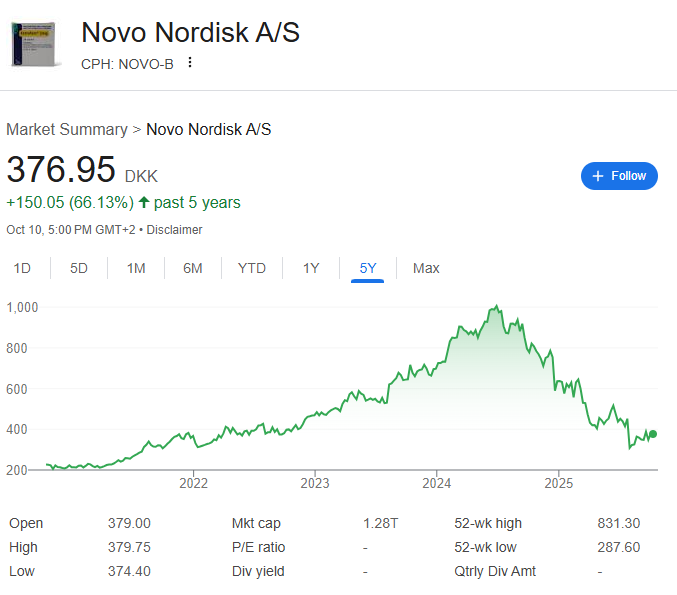Select the 1D time range tab
The width and height of the screenshot is (677, 595).
point(22,268)
